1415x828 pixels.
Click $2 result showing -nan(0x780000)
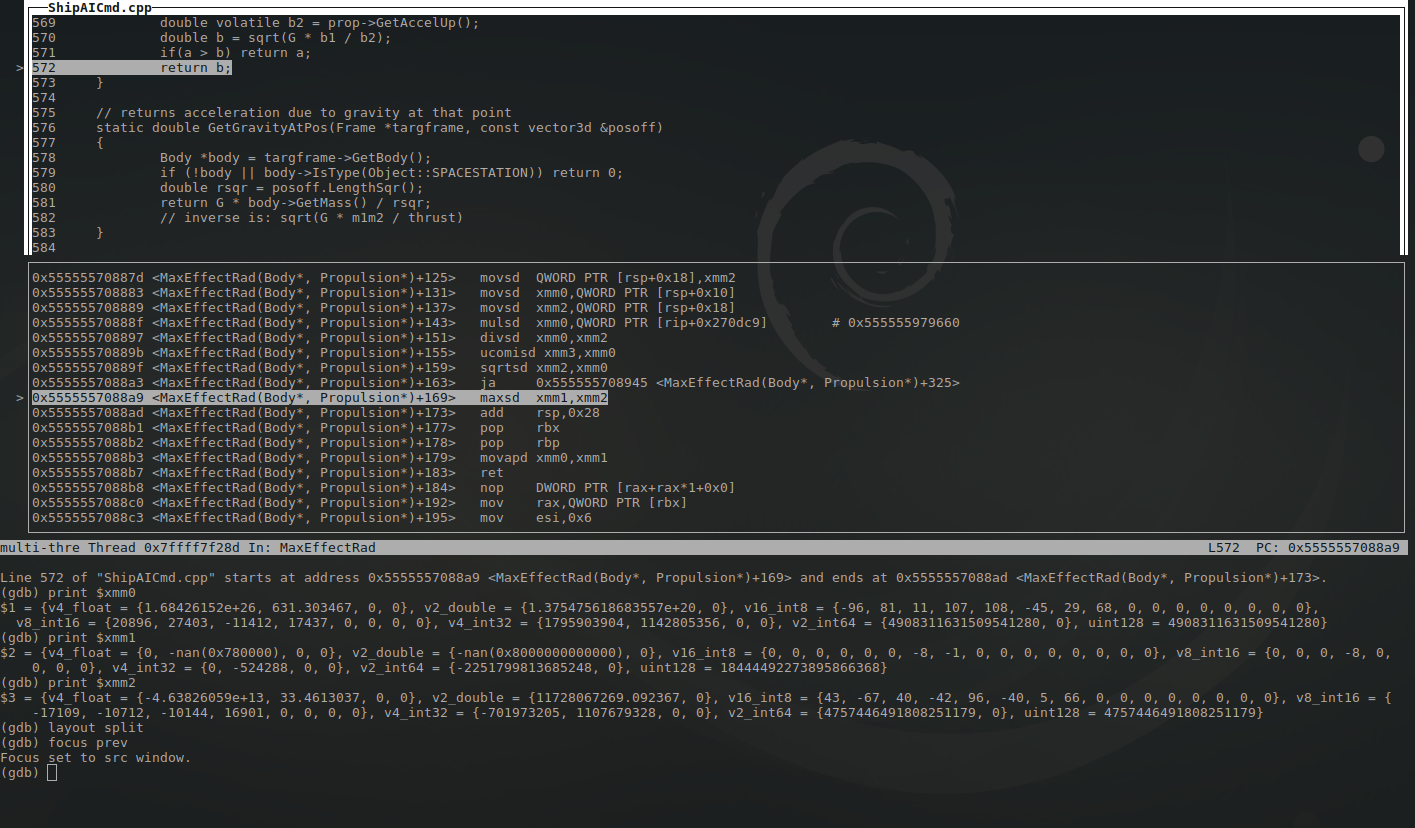(696, 659)
